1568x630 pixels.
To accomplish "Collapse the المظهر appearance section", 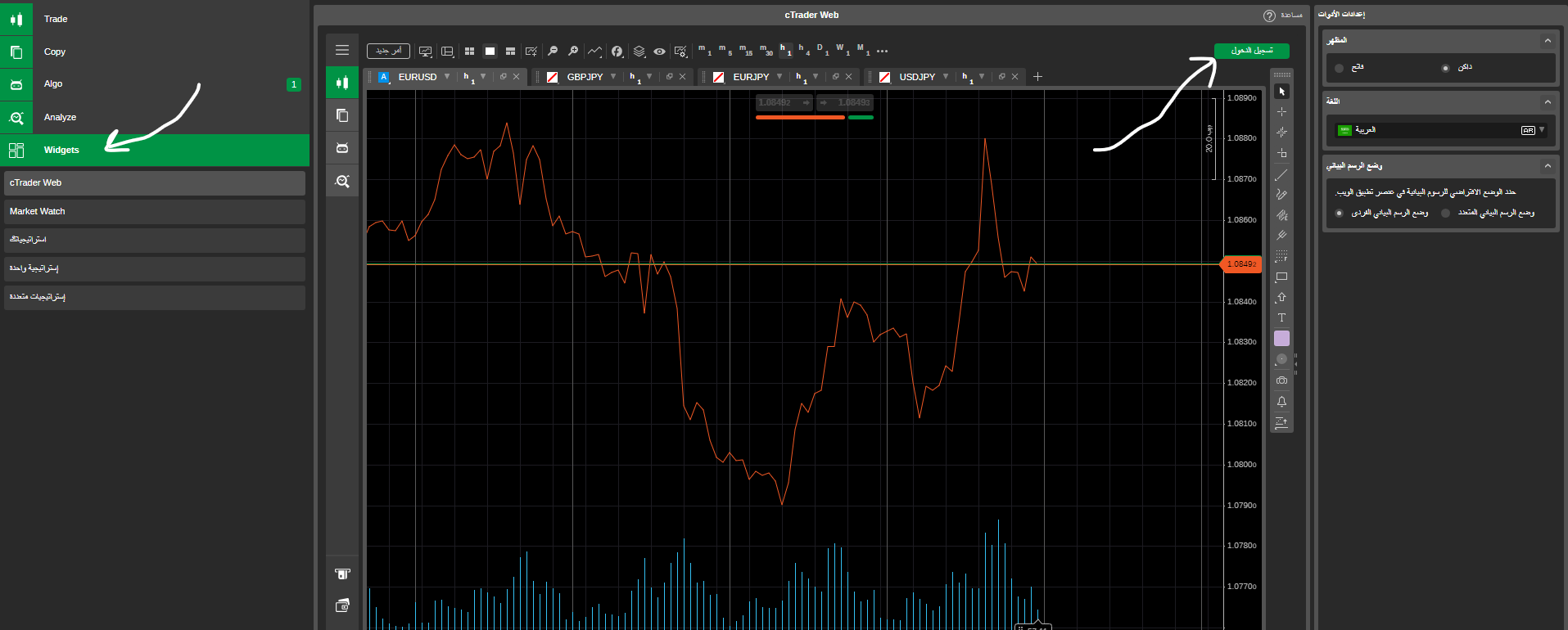I will 1548,41.
